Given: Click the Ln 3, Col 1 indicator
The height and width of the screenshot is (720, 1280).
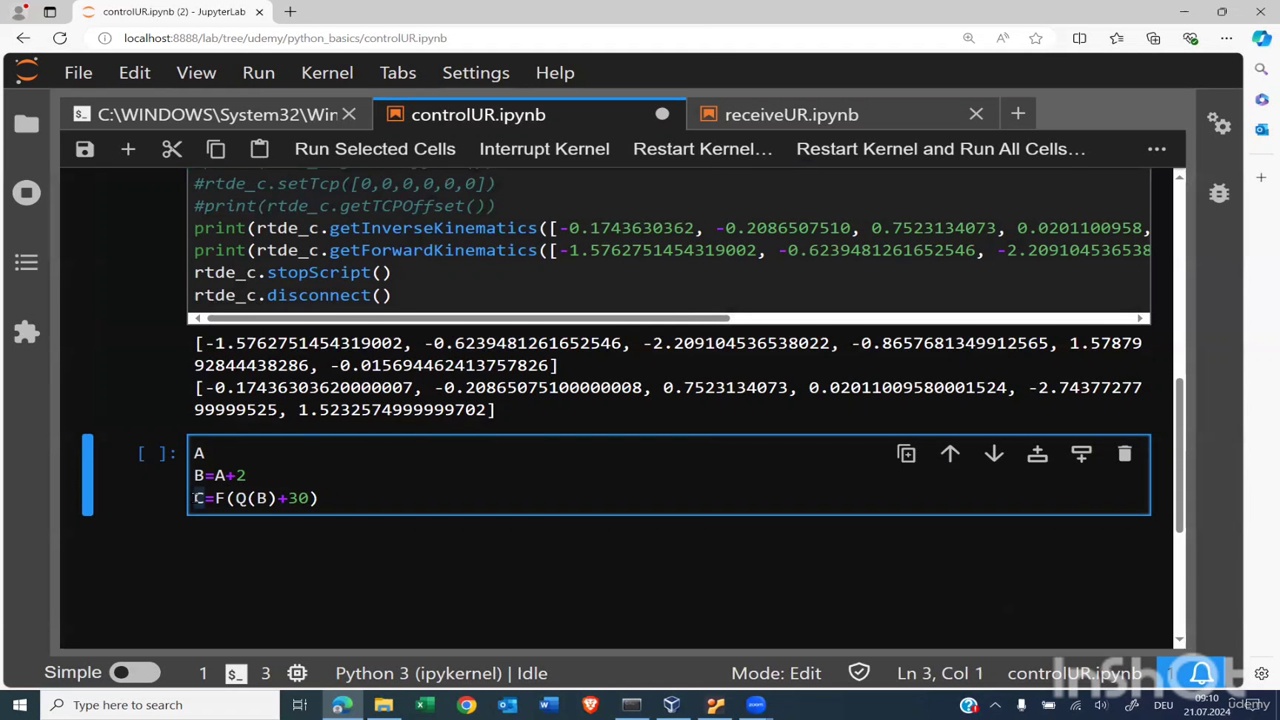Looking at the screenshot, I should [x=940, y=673].
